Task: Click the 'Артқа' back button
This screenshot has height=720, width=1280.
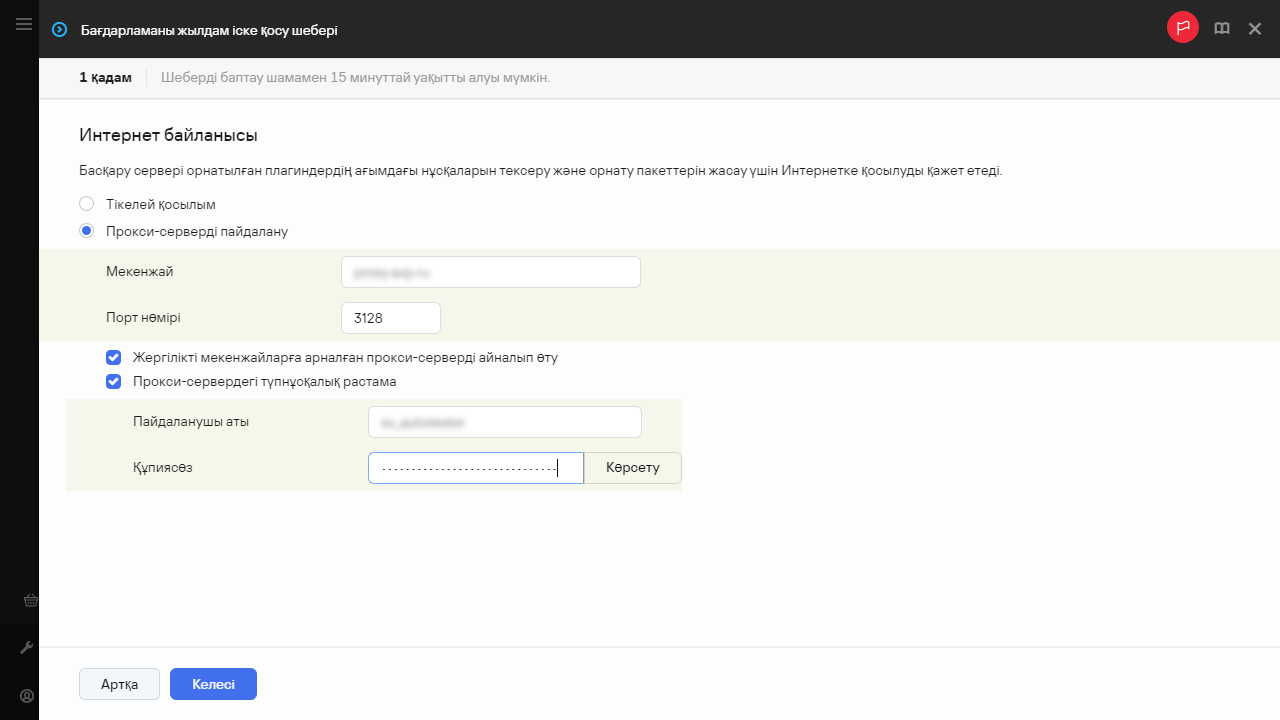Action: pyautogui.click(x=119, y=684)
